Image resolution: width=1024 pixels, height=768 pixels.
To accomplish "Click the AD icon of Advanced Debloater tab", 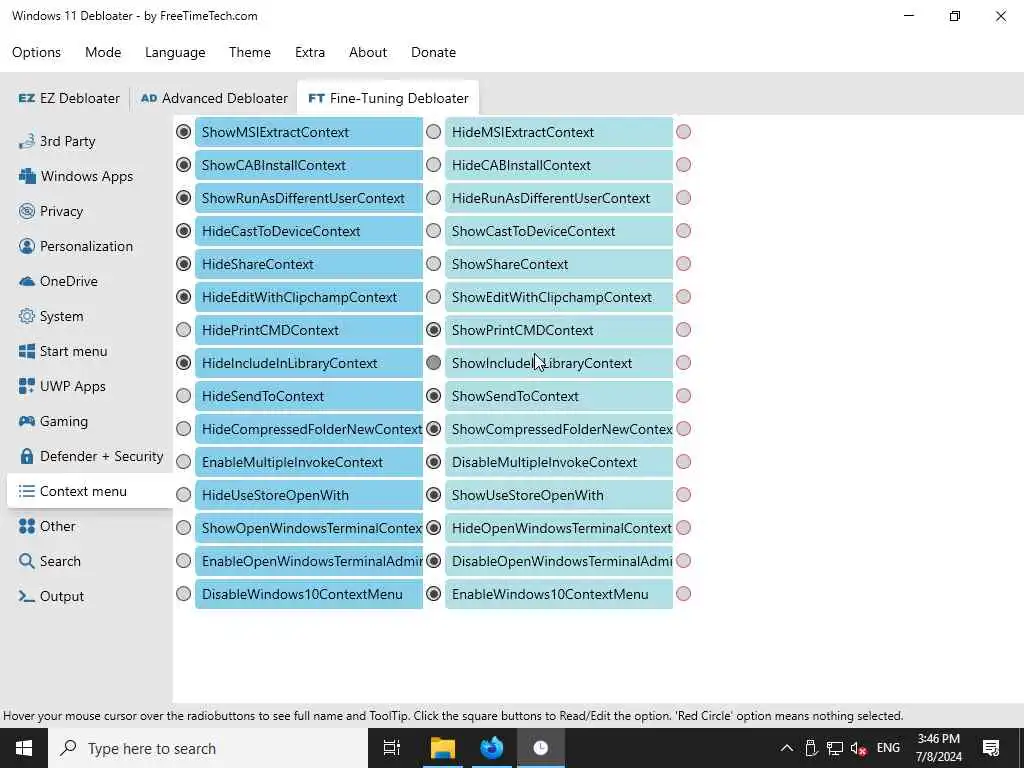I will click(149, 98).
